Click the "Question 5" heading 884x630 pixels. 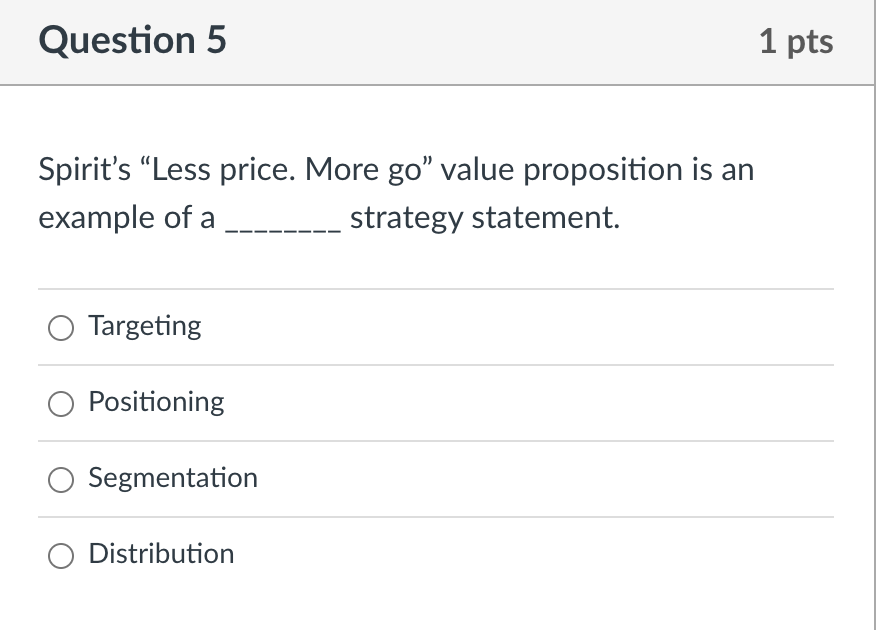pos(132,41)
